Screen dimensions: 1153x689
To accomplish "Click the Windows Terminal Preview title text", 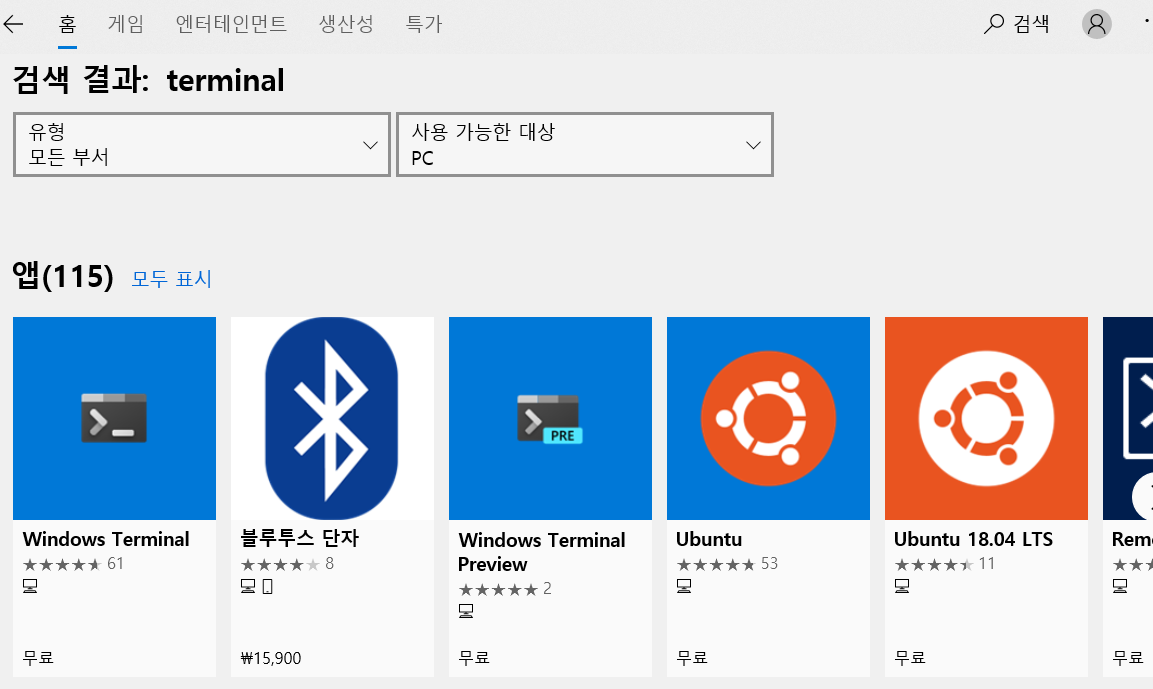I will (x=541, y=551).
